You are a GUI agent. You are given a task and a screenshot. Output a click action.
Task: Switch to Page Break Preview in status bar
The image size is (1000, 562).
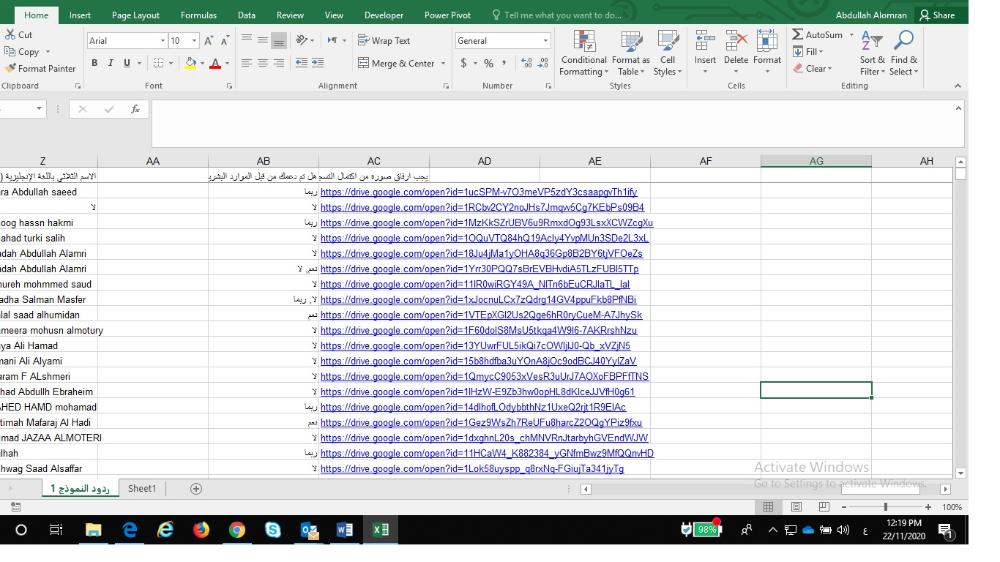pyautogui.click(x=823, y=507)
